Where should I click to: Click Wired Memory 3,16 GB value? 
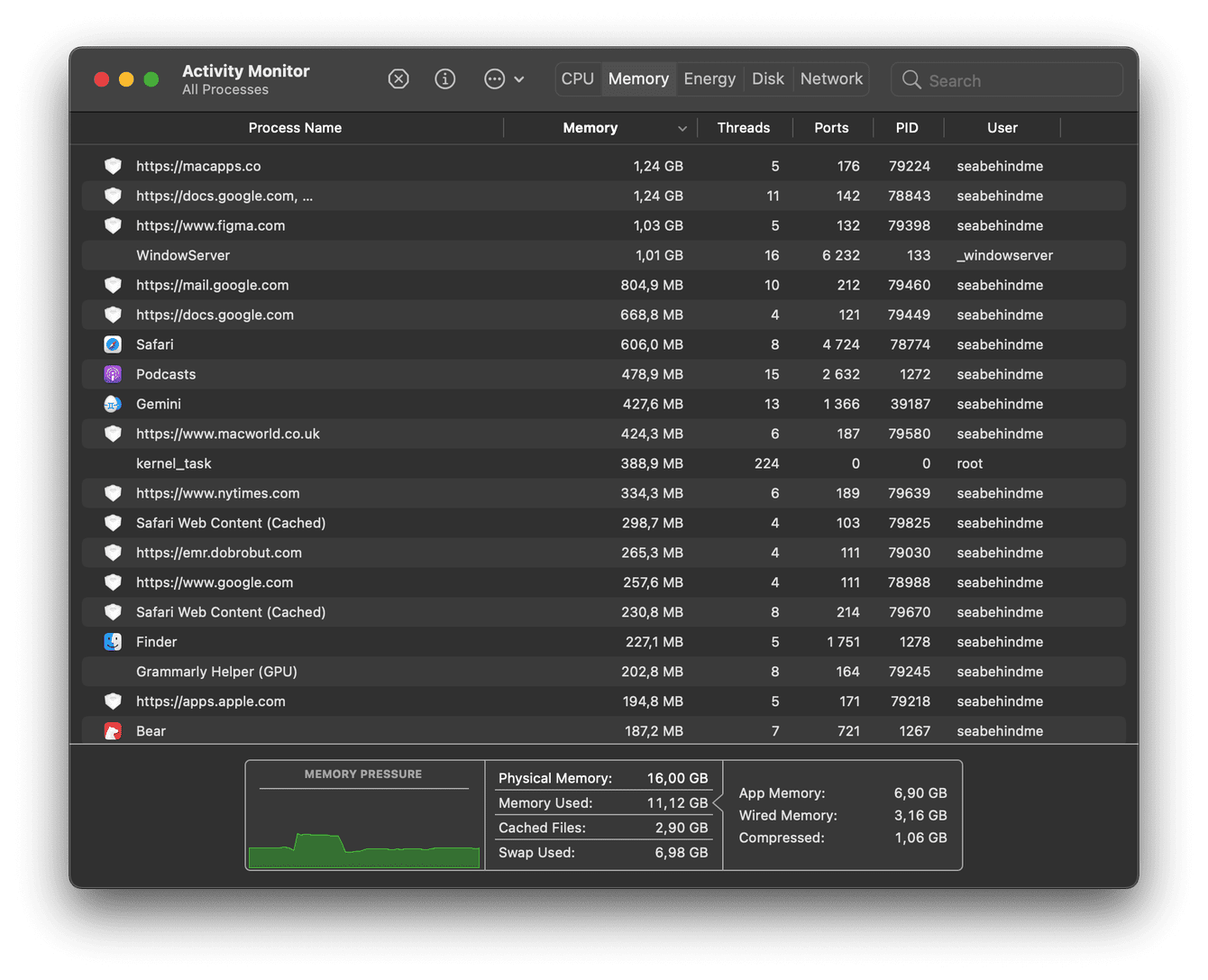pyautogui.click(x=920, y=815)
